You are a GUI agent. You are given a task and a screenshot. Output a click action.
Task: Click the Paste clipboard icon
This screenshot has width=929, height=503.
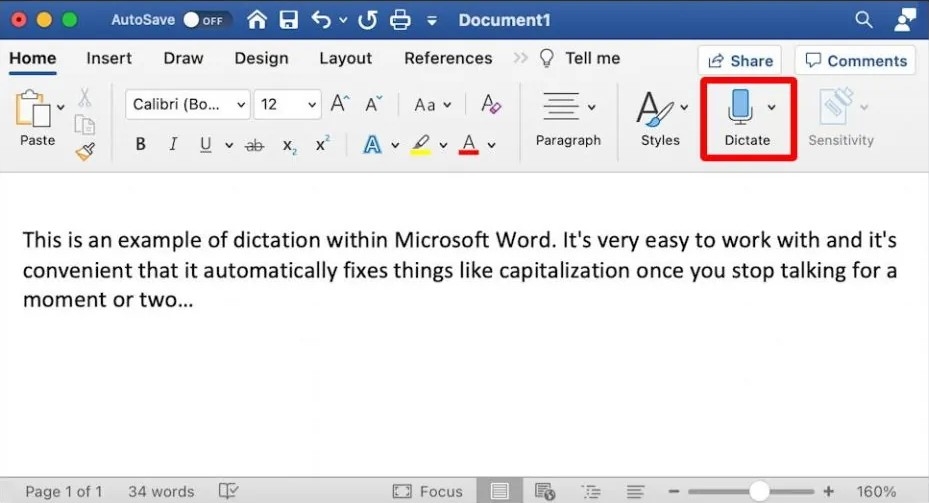click(33, 108)
